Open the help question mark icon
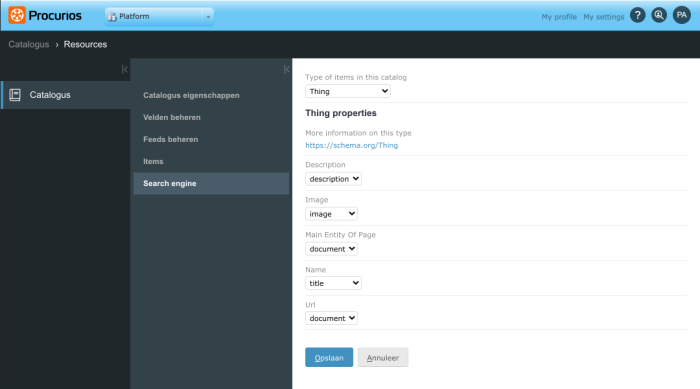 coord(638,15)
